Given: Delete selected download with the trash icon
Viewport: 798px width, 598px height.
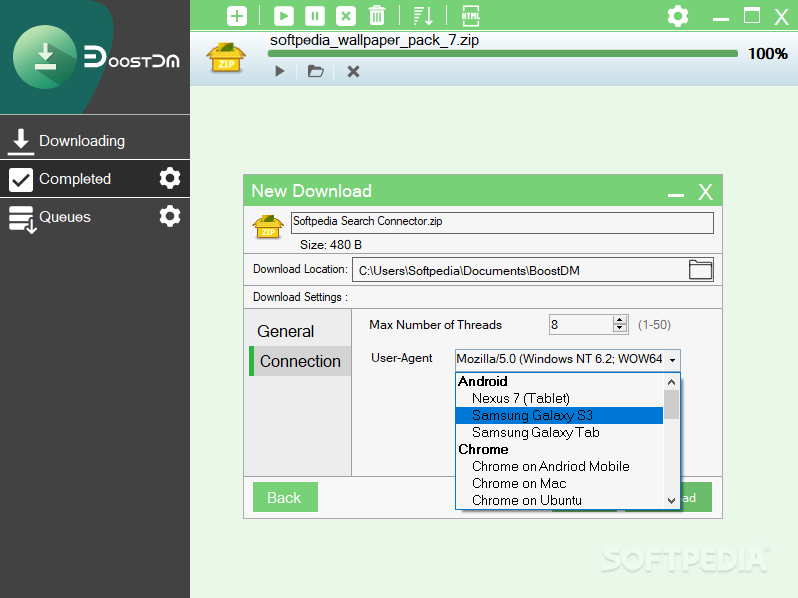Looking at the screenshot, I should click(x=377, y=16).
